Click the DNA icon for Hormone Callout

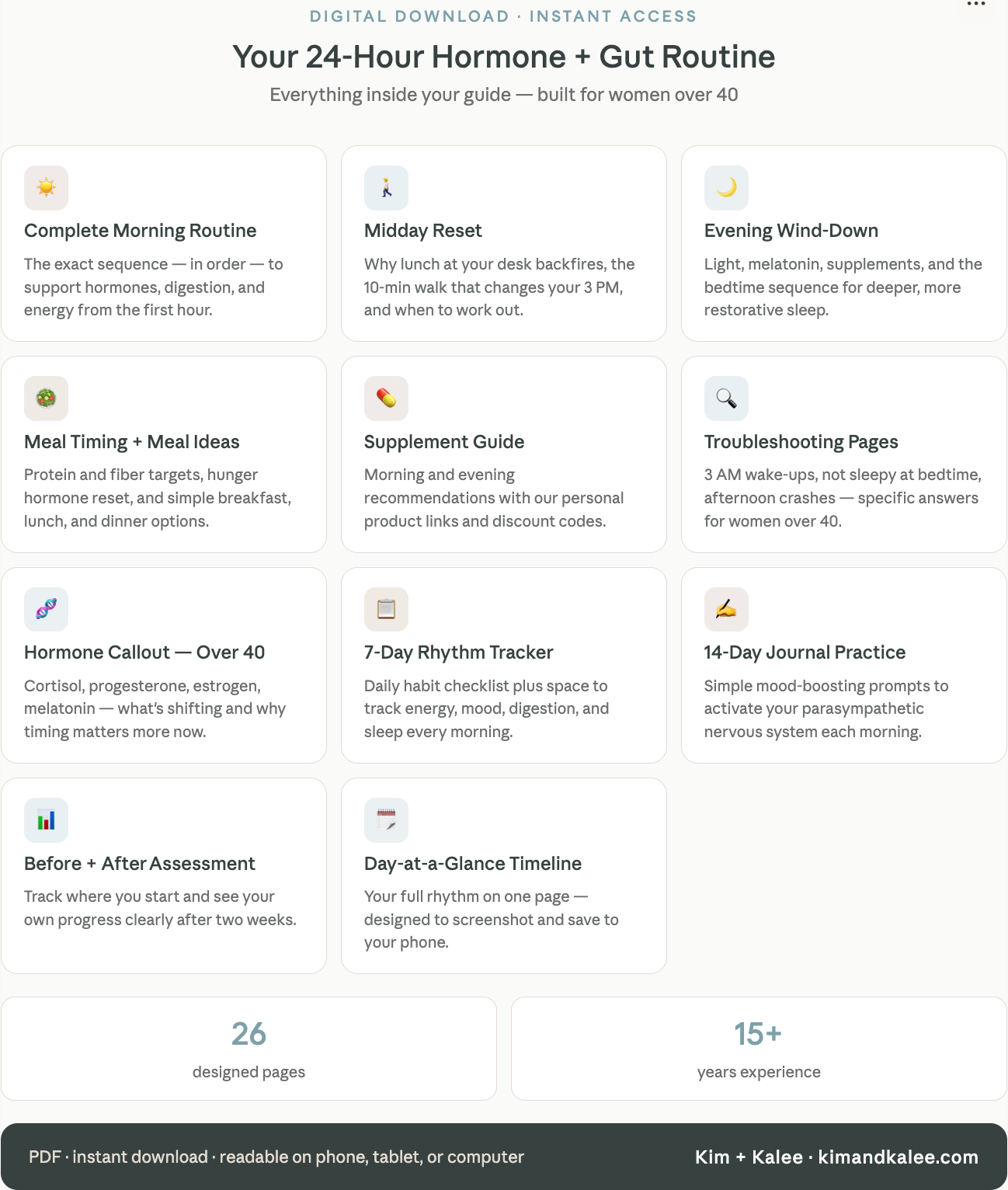tap(46, 609)
